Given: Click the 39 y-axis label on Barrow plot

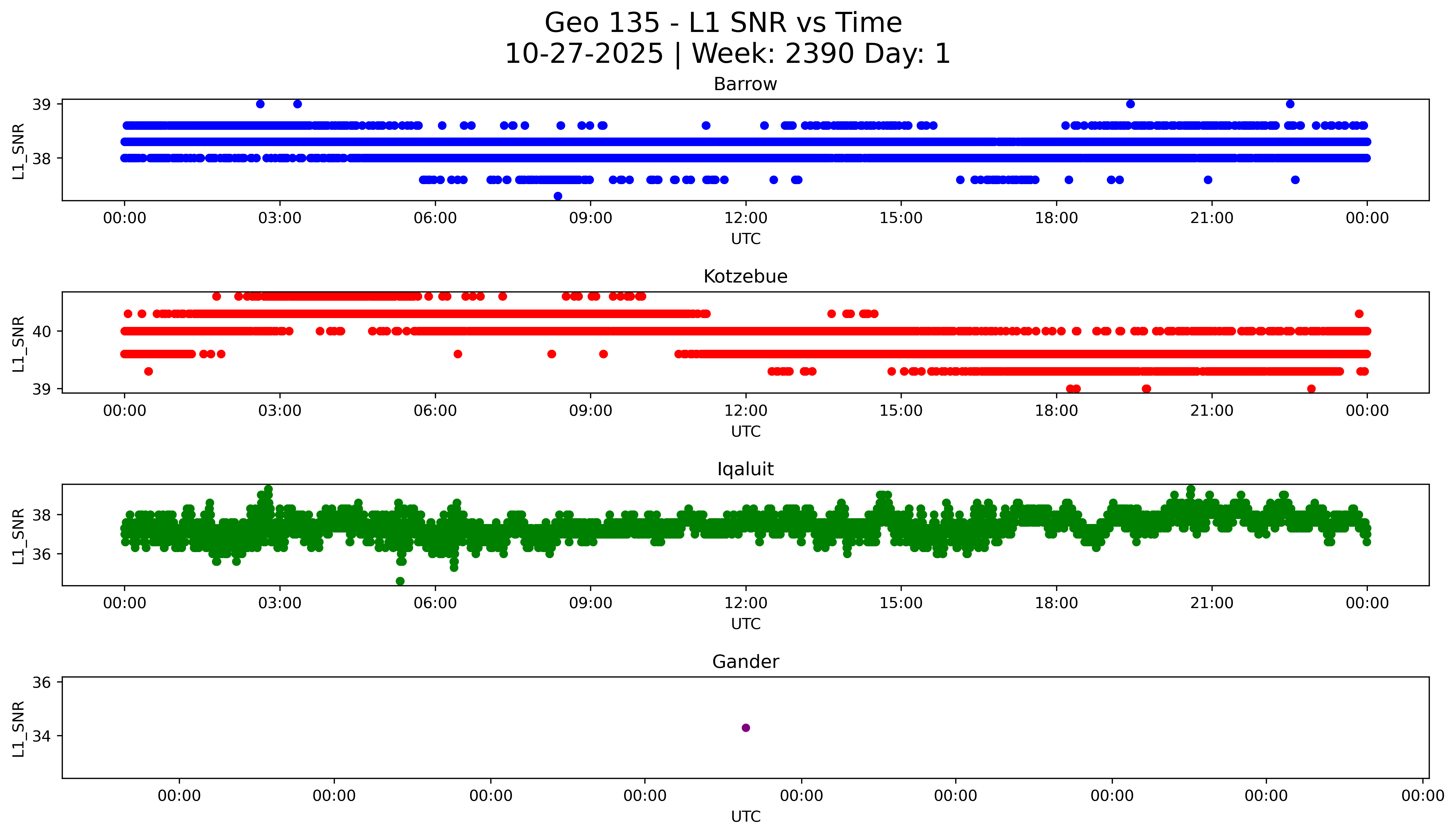Looking at the screenshot, I should [41, 104].
